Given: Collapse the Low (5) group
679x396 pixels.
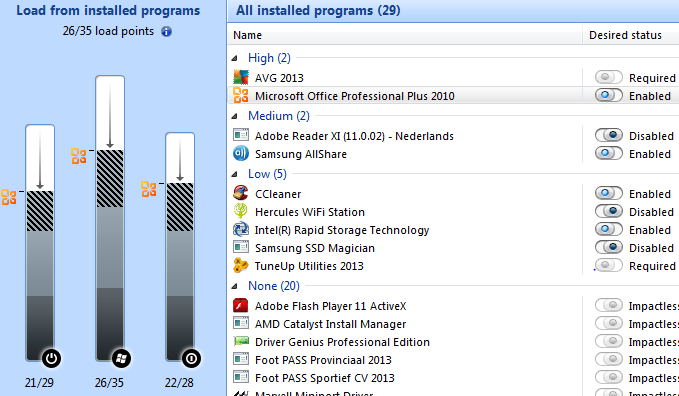Looking at the screenshot, I should coord(235,174).
